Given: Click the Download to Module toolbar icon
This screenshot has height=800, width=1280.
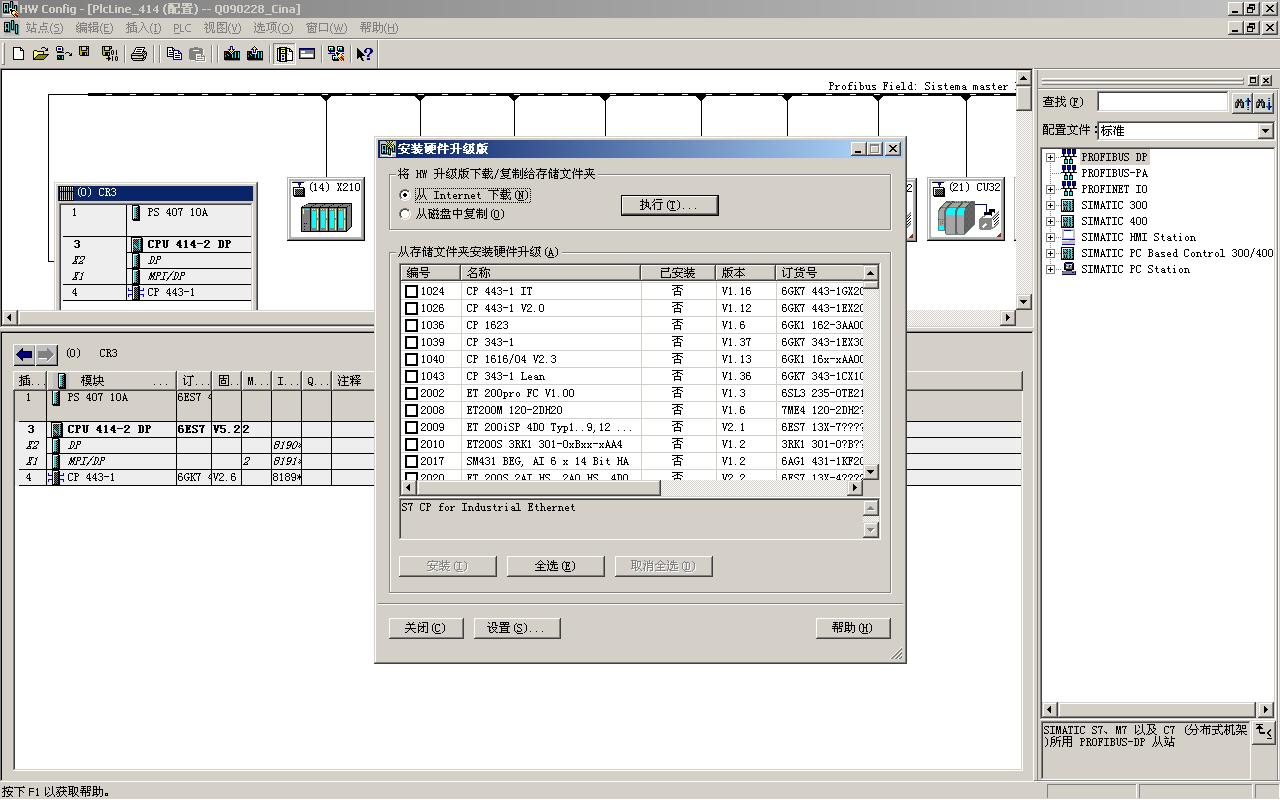Looking at the screenshot, I should click(x=232, y=54).
